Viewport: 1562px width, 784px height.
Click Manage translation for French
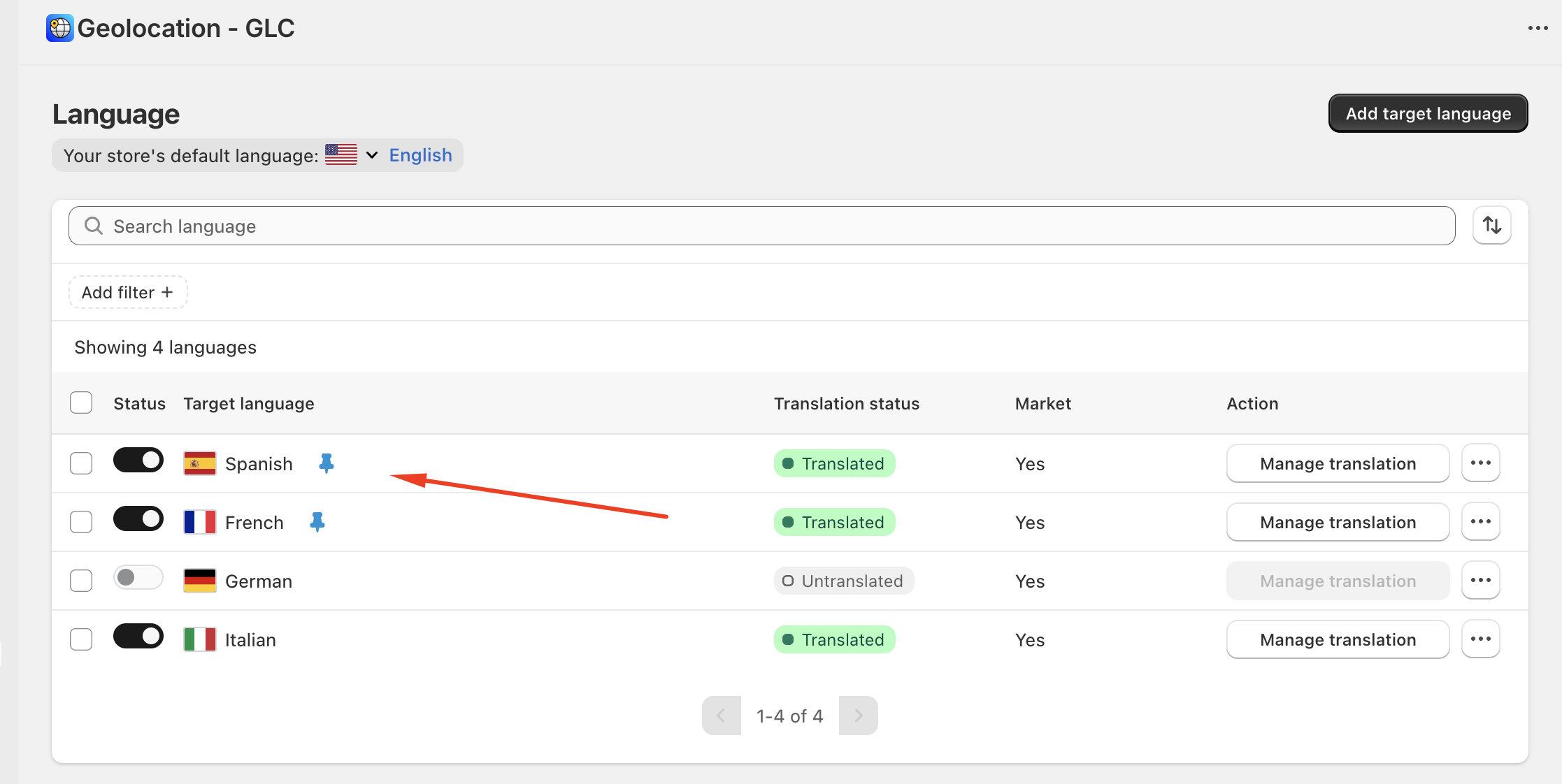[x=1337, y=522]
